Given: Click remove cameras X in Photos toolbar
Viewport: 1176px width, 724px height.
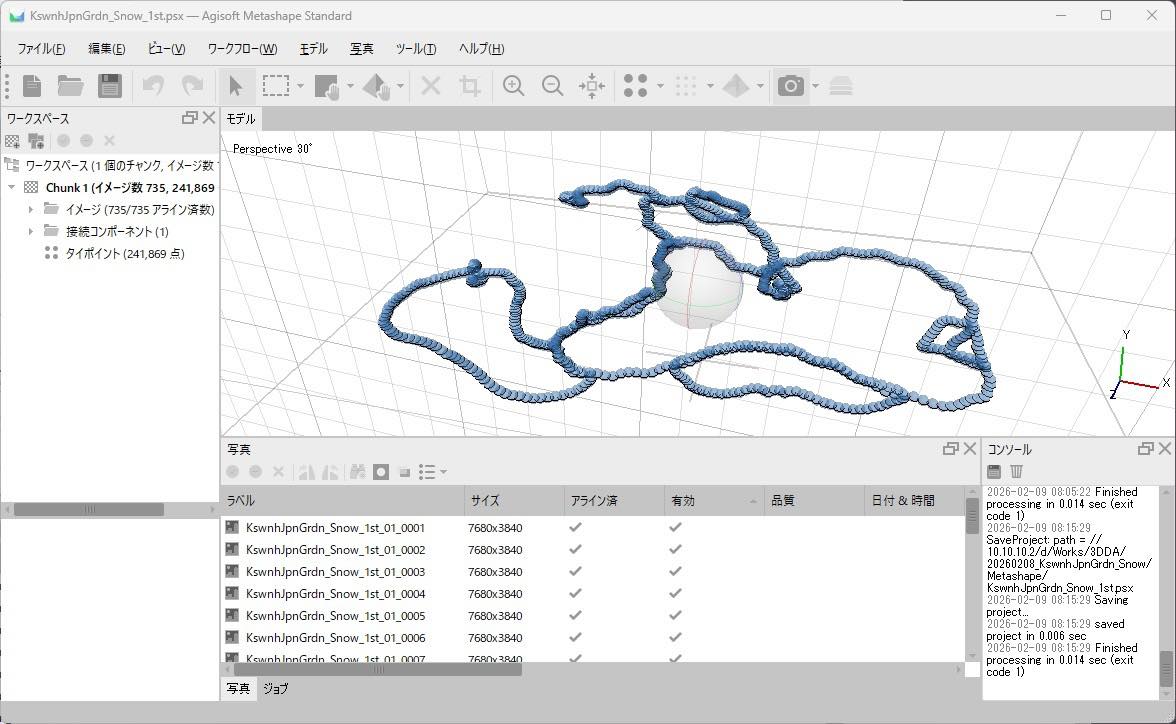Looking at the screenshot, I should pyautogui.click(x=278, y=472).
